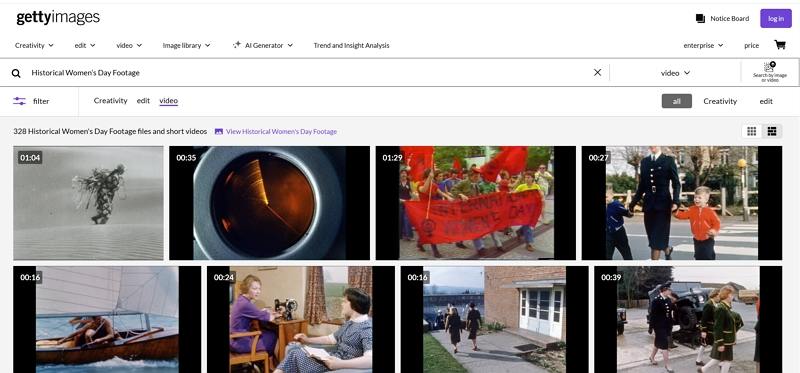The width and height of the screenshot is (800, 373).
Task: Expand the Image library menu
Action: (x=186, y=45)
